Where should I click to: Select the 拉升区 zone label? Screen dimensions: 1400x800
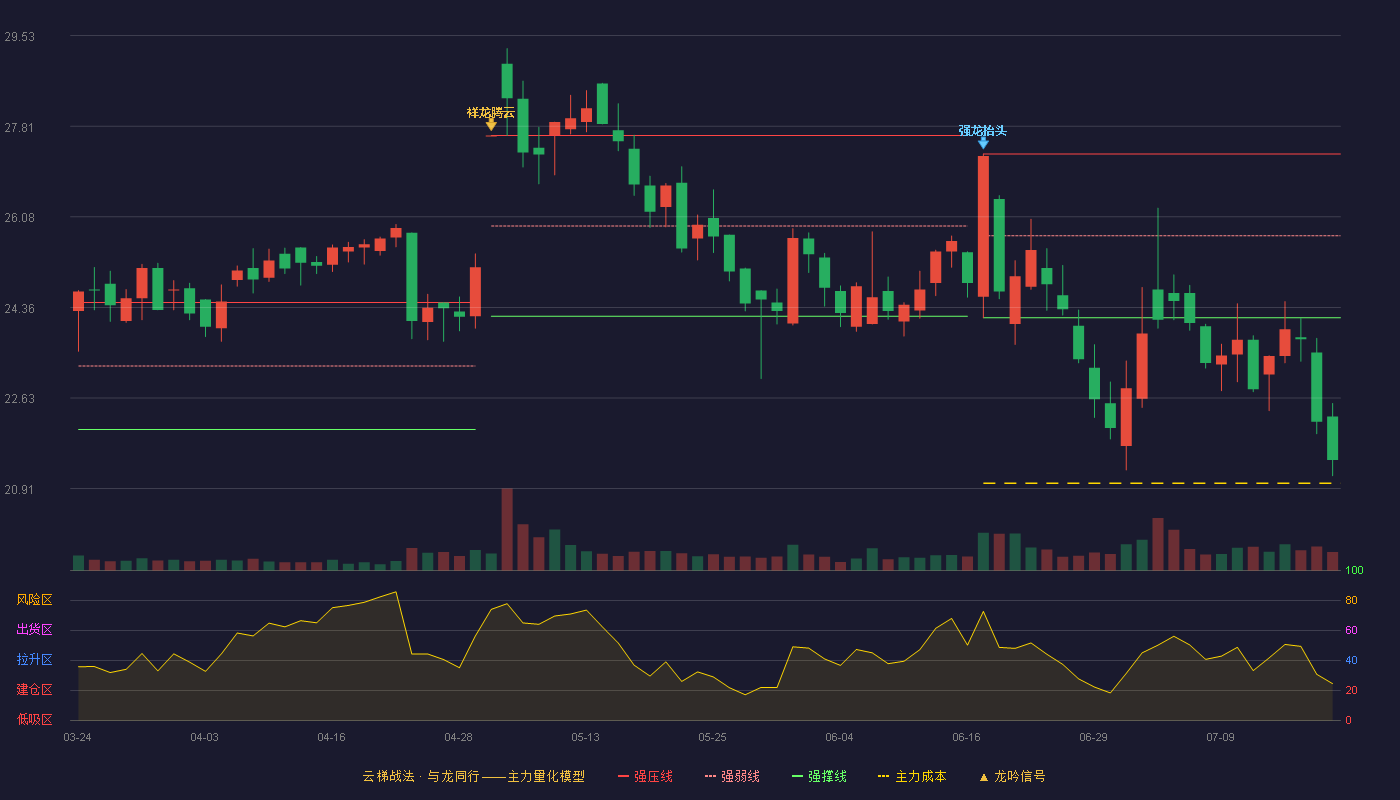coord(34,660)
